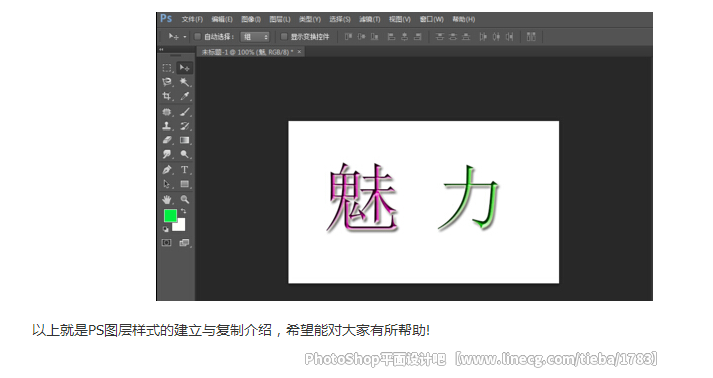This screenshot has width=713, height=378.
Task: Collapse the toolbox double-arrow expander
Action: [x=161, y=49]
